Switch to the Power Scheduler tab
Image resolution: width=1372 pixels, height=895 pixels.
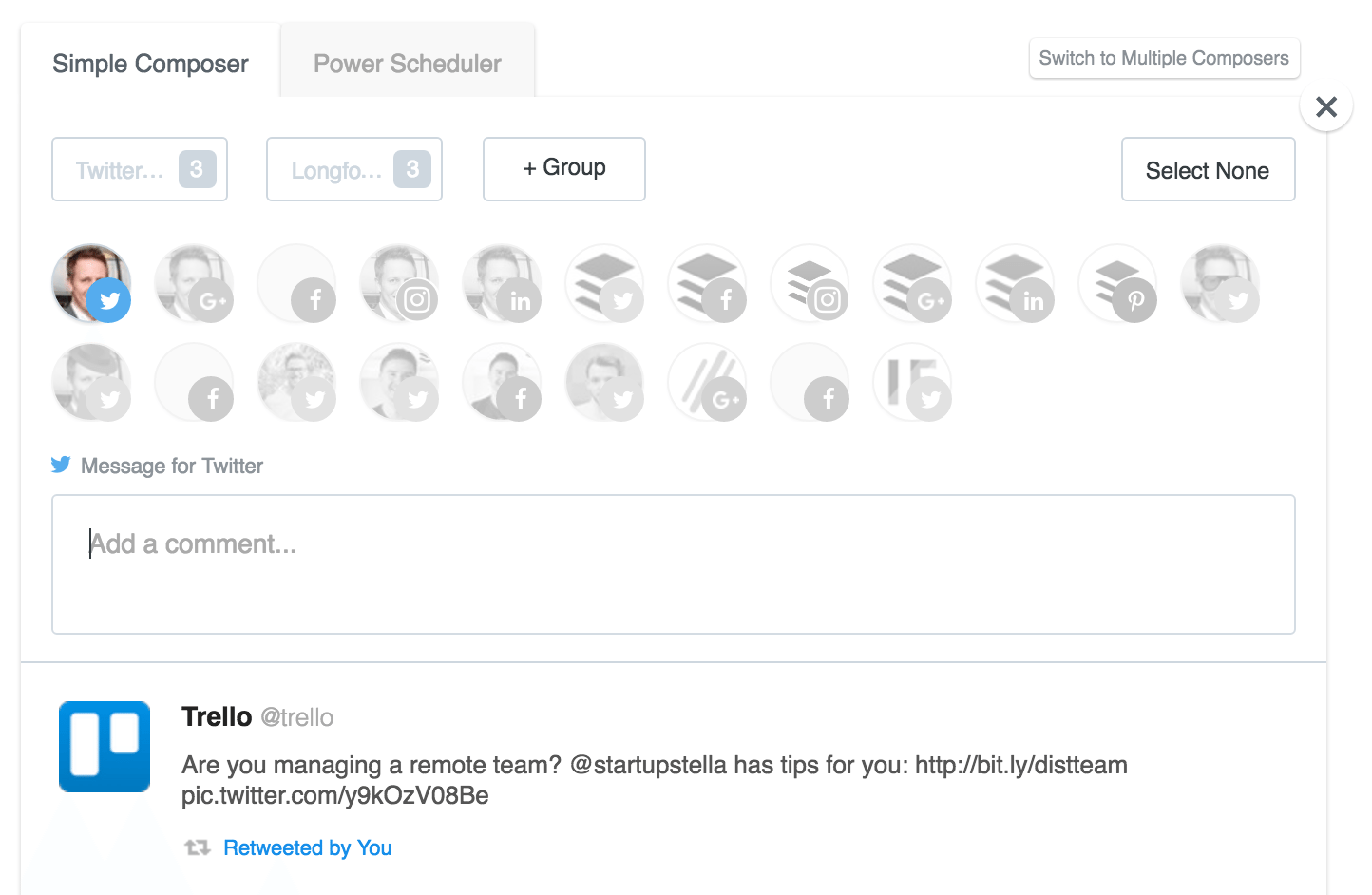pyautogui.click(x=408, y=64)
